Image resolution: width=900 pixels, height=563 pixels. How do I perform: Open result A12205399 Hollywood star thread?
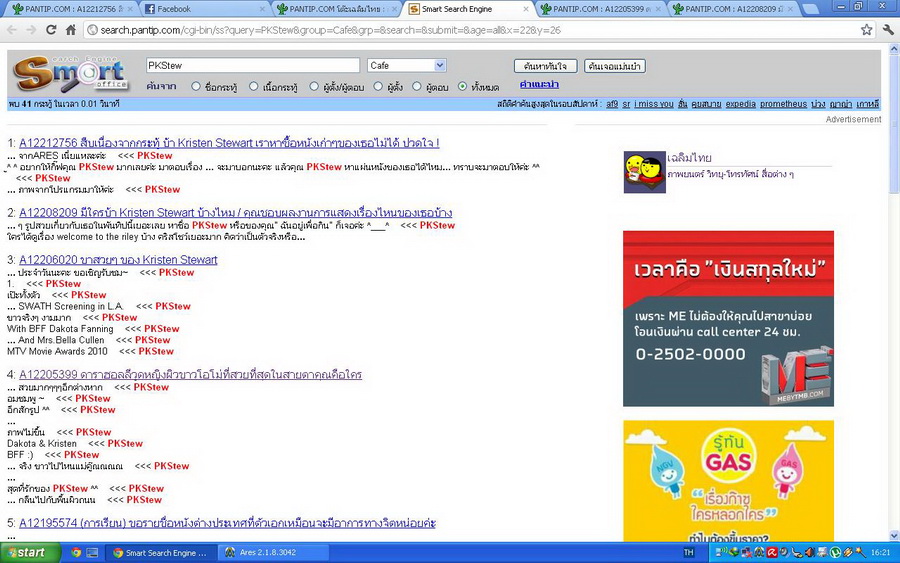click(x=191, y=375)
